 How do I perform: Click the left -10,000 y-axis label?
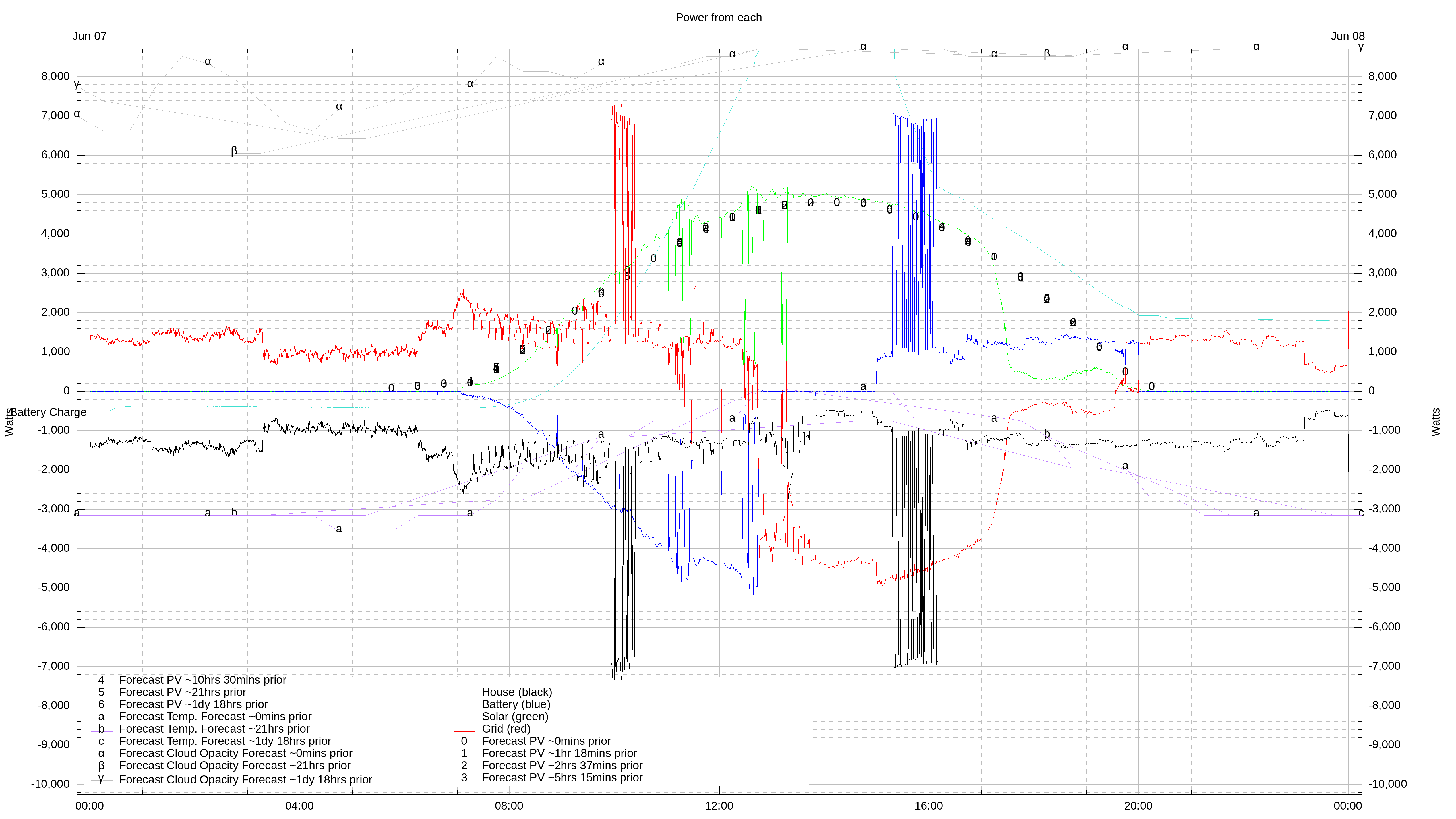click(x=50, y=784)
